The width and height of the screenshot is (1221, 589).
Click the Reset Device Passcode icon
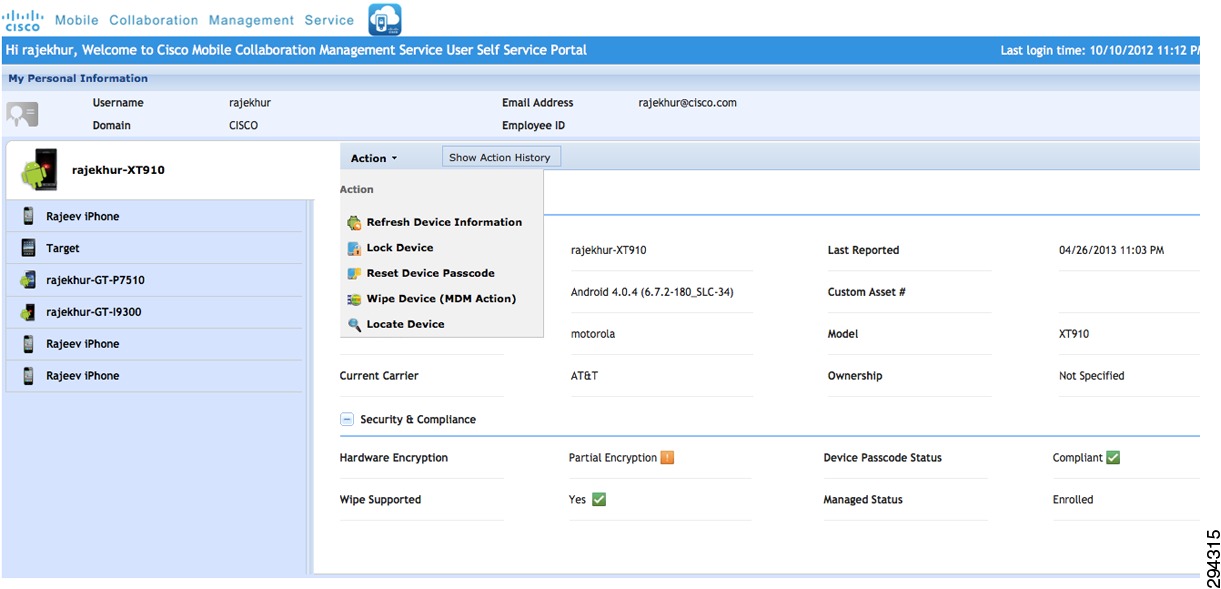click(354, 273)
